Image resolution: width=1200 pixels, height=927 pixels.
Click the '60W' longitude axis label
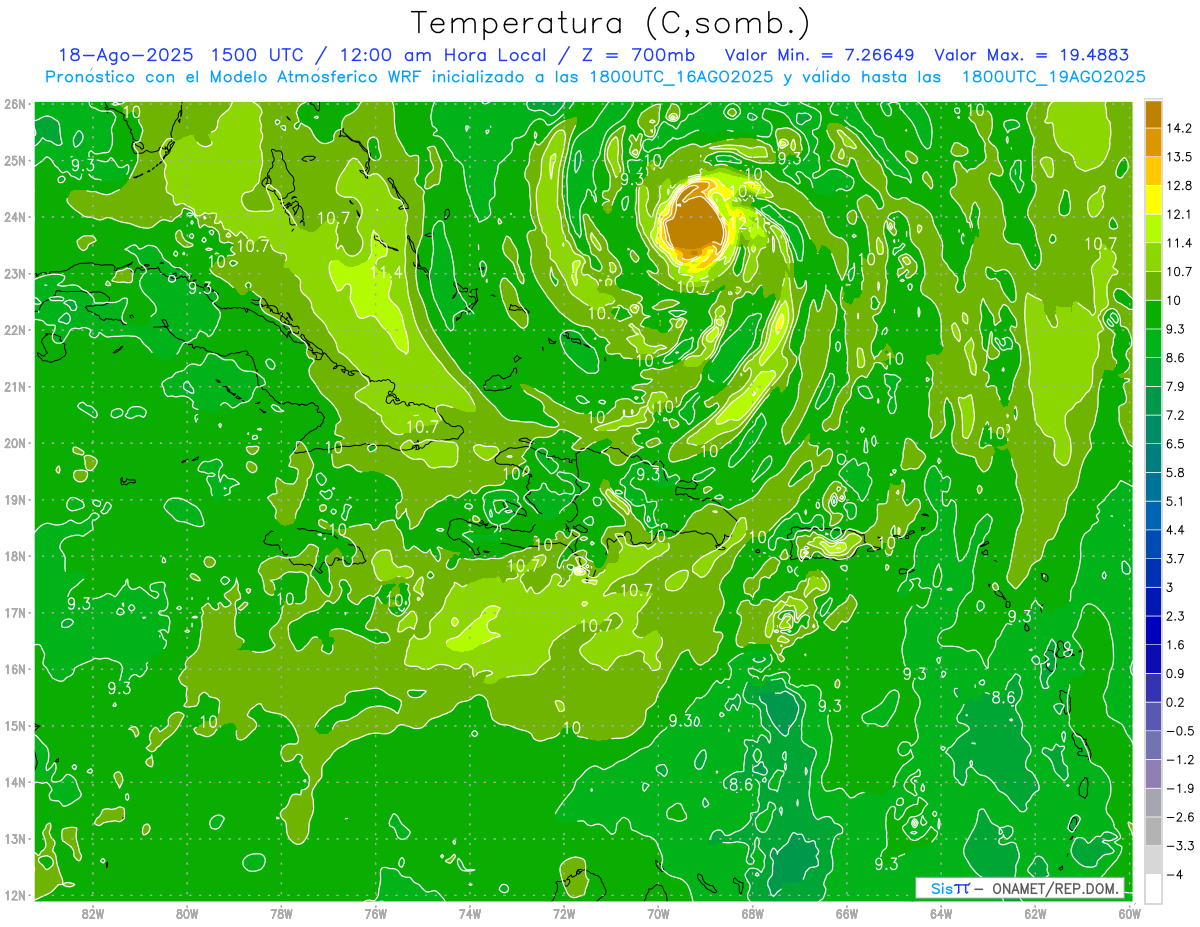pos(1130,914)
